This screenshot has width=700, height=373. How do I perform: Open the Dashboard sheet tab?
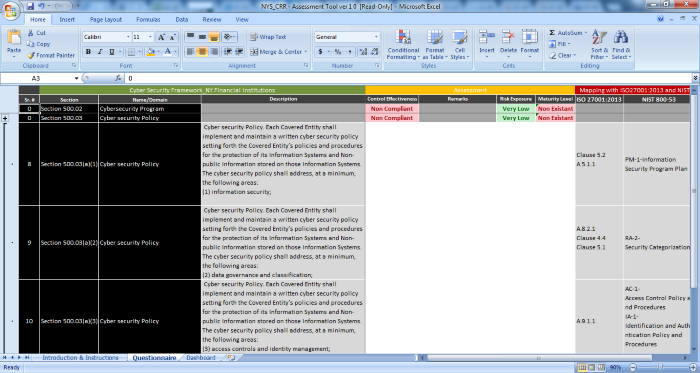pyautogui.click(x=201, y=358)
